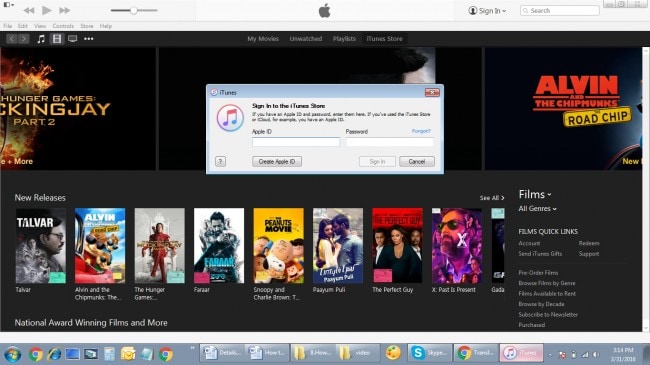Viewport: 650px width, 365px height.
Task: Open the Alvin Road Chip banner
Action: pos(563,109)
